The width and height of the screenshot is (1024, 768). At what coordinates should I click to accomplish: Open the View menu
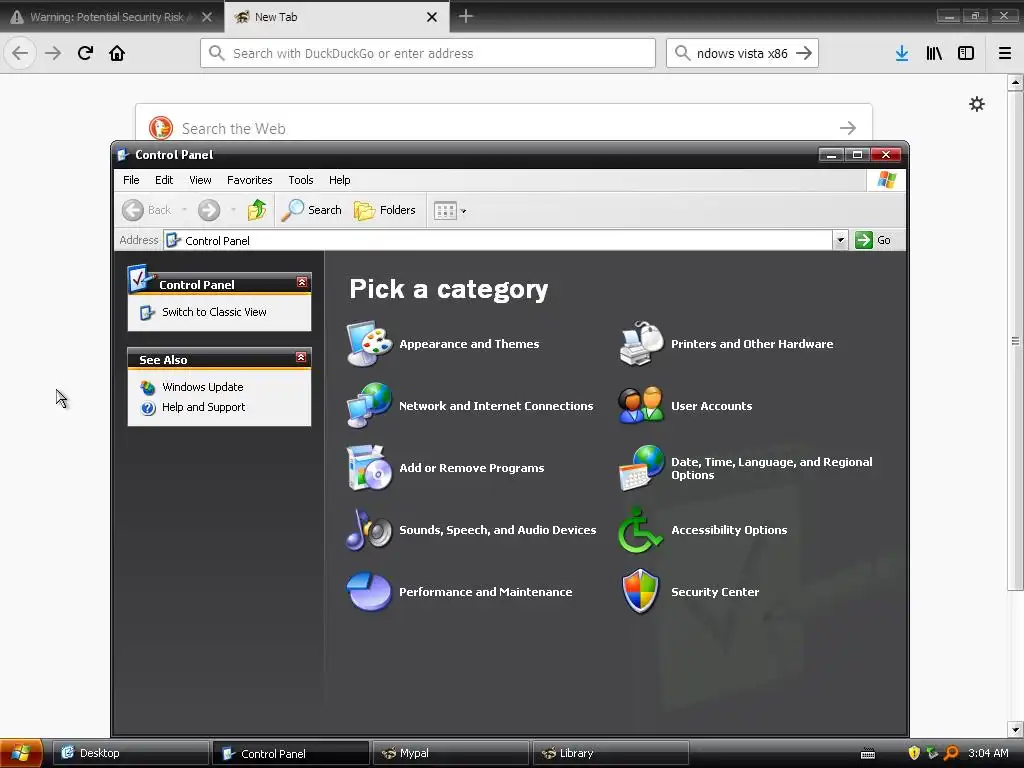(200, 180)
